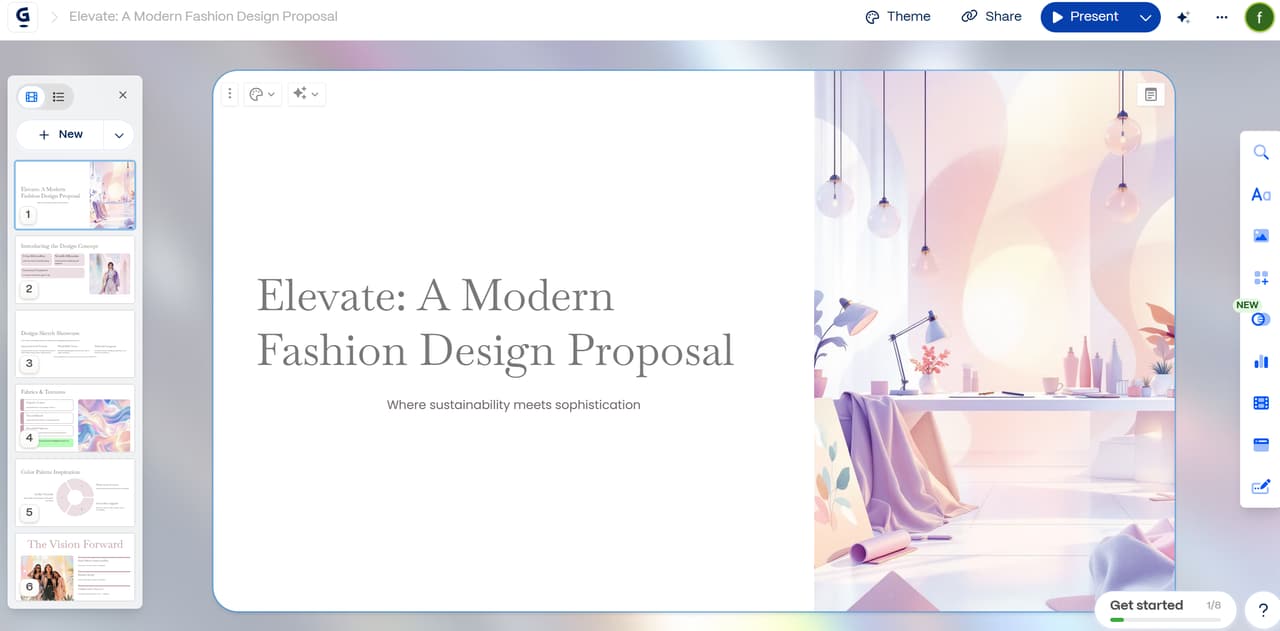Expand the dropdown arrow beside New
Image resolution: width=1280 pixels, height=631 pixels.
[x=119, y=135]
